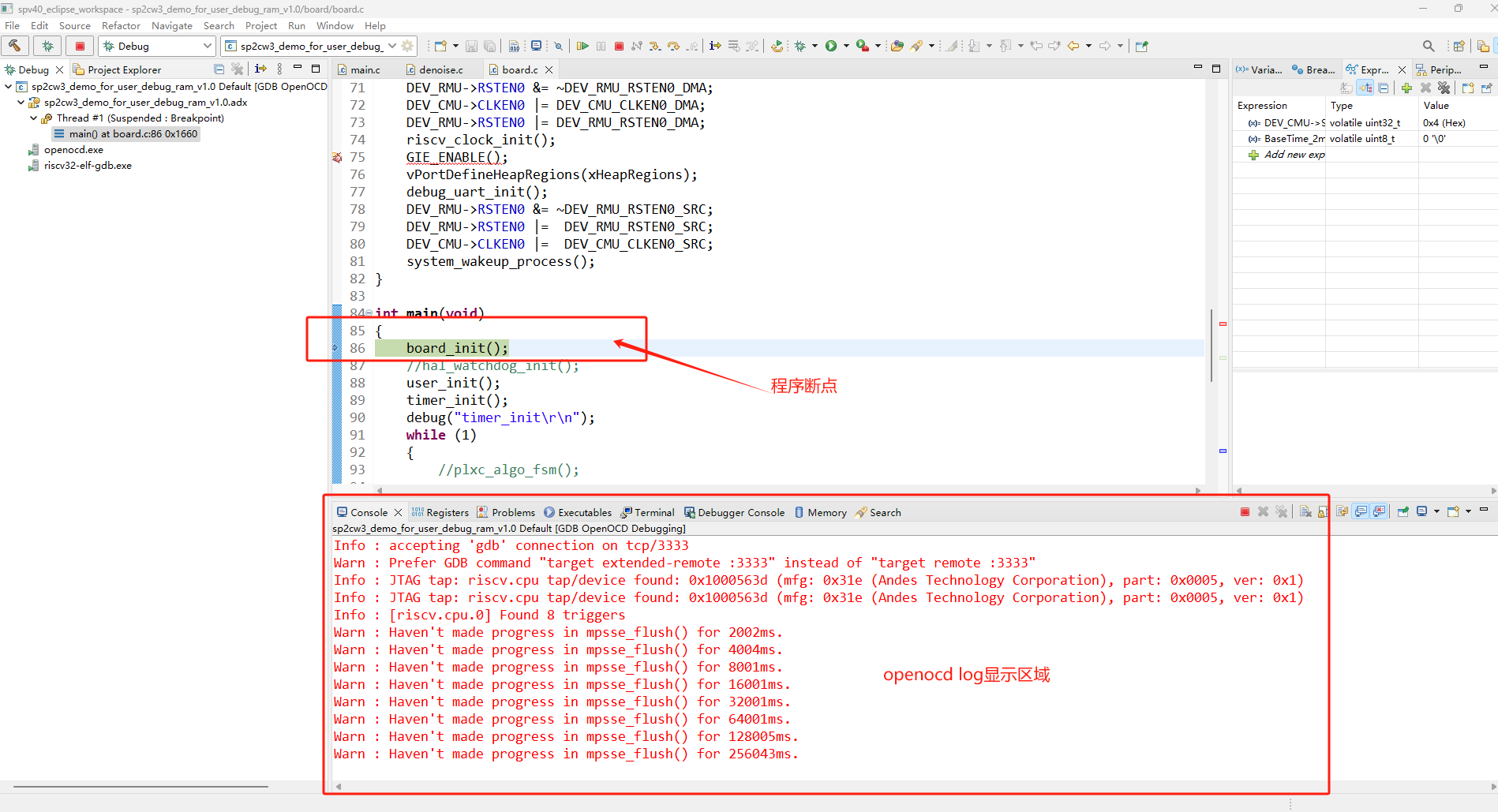Open the Navigate menu

(x=171, y=26)
